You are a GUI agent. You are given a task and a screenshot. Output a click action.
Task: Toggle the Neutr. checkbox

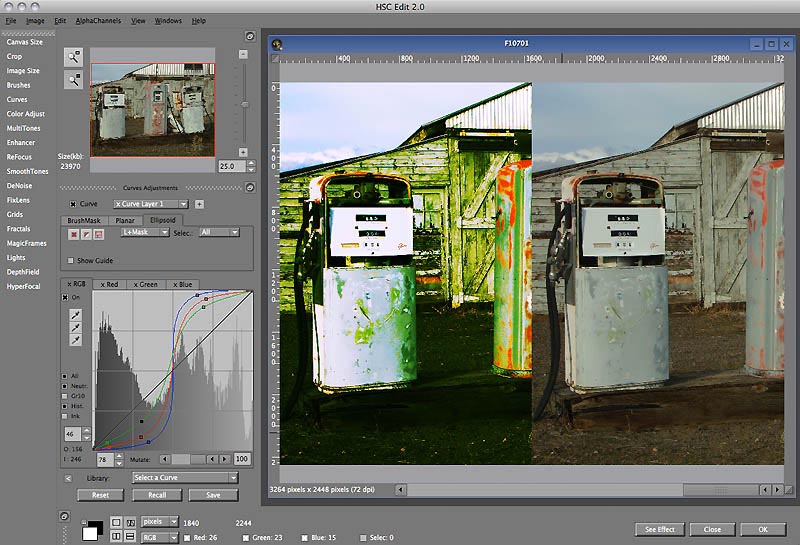(x=65, y=386)
